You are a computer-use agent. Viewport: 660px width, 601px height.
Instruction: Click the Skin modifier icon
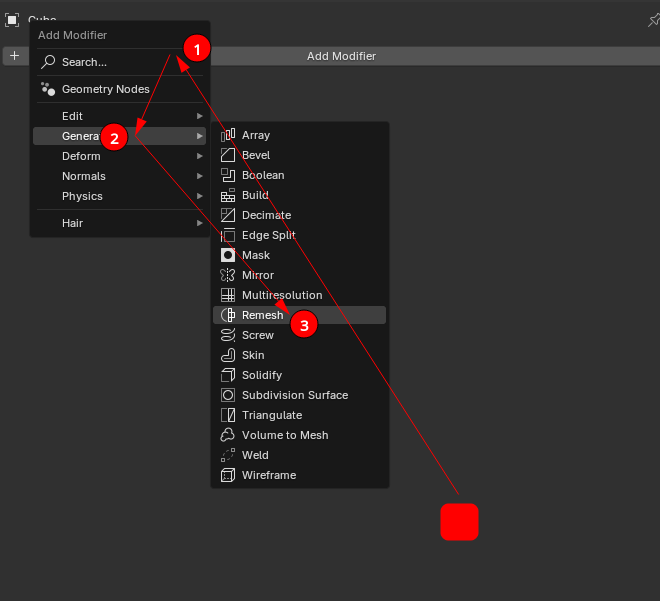pos(228,355)
